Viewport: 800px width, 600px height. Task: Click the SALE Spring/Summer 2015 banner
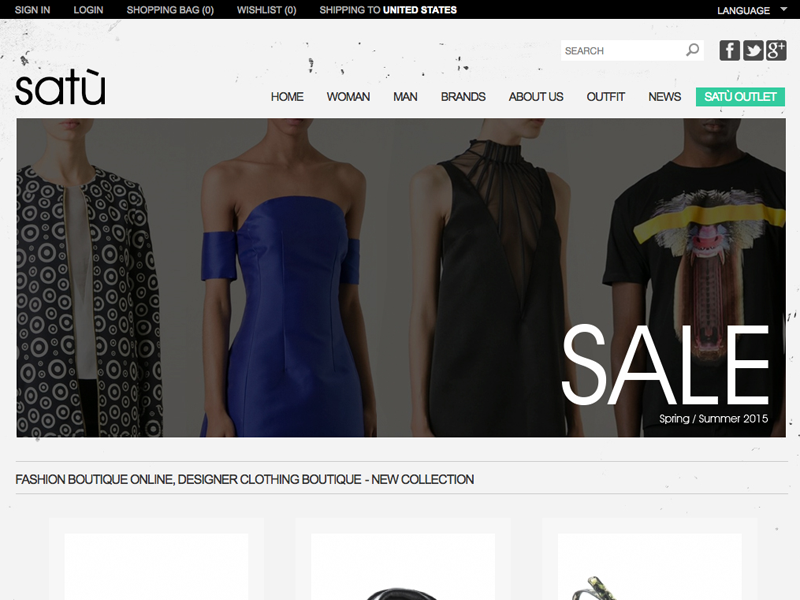click(401, 278)
